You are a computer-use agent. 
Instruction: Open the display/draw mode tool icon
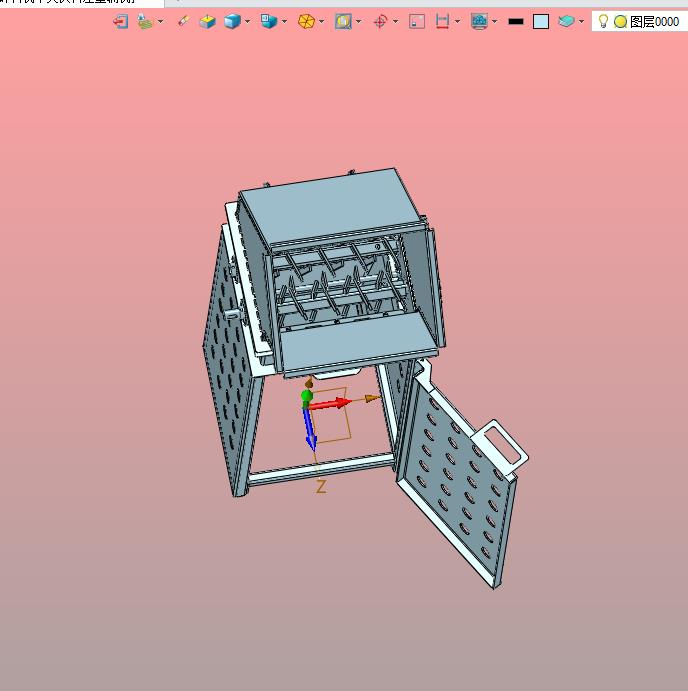145,21
